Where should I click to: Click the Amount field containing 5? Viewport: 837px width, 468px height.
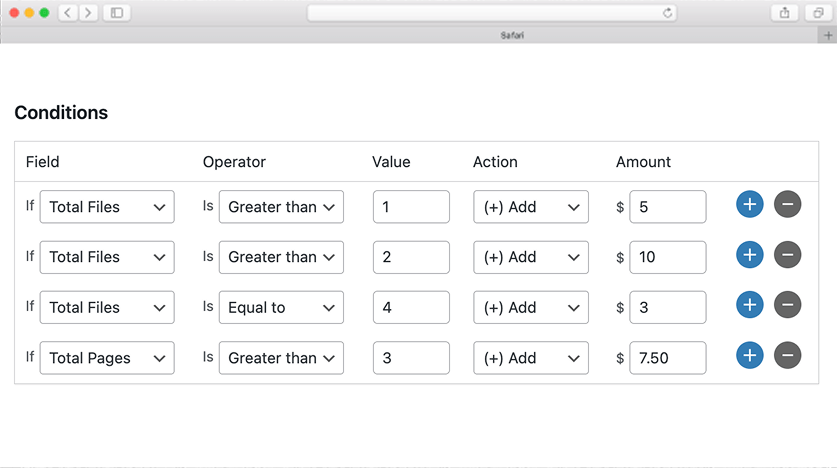coord(668,207)
